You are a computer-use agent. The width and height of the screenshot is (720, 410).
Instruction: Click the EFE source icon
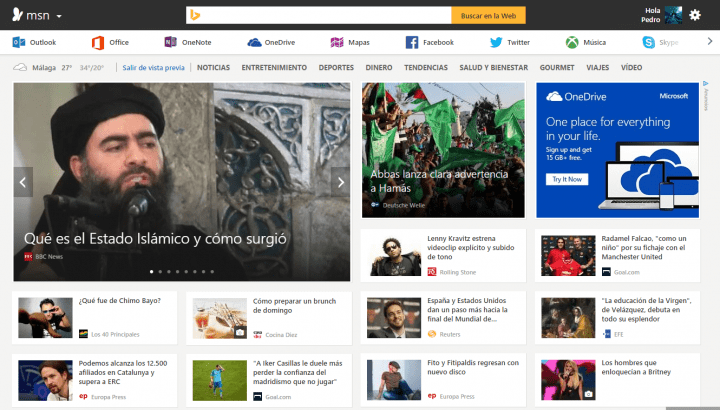click(606, 334)
